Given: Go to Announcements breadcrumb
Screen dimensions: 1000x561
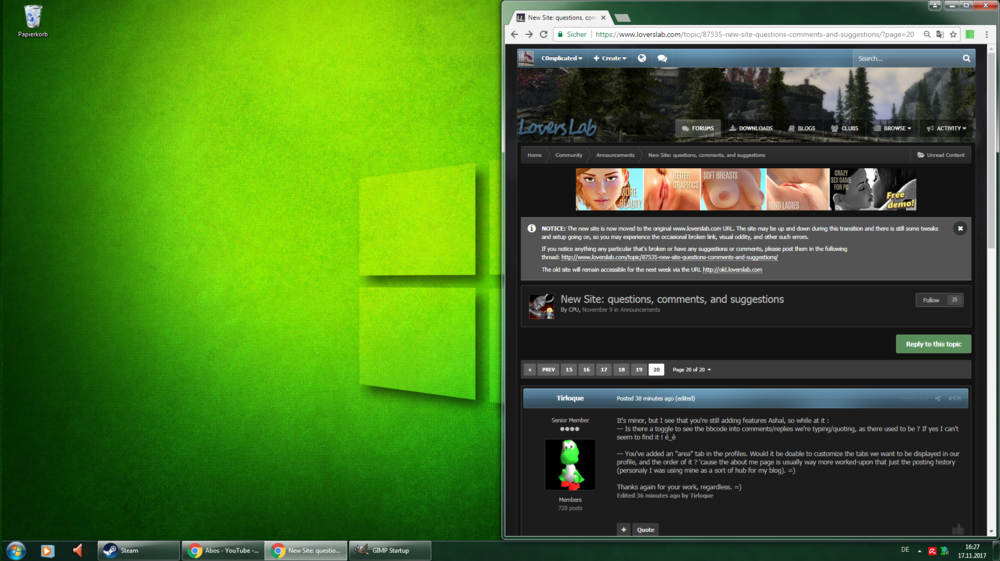Looking at the screenshot, I should click(615, 155).
